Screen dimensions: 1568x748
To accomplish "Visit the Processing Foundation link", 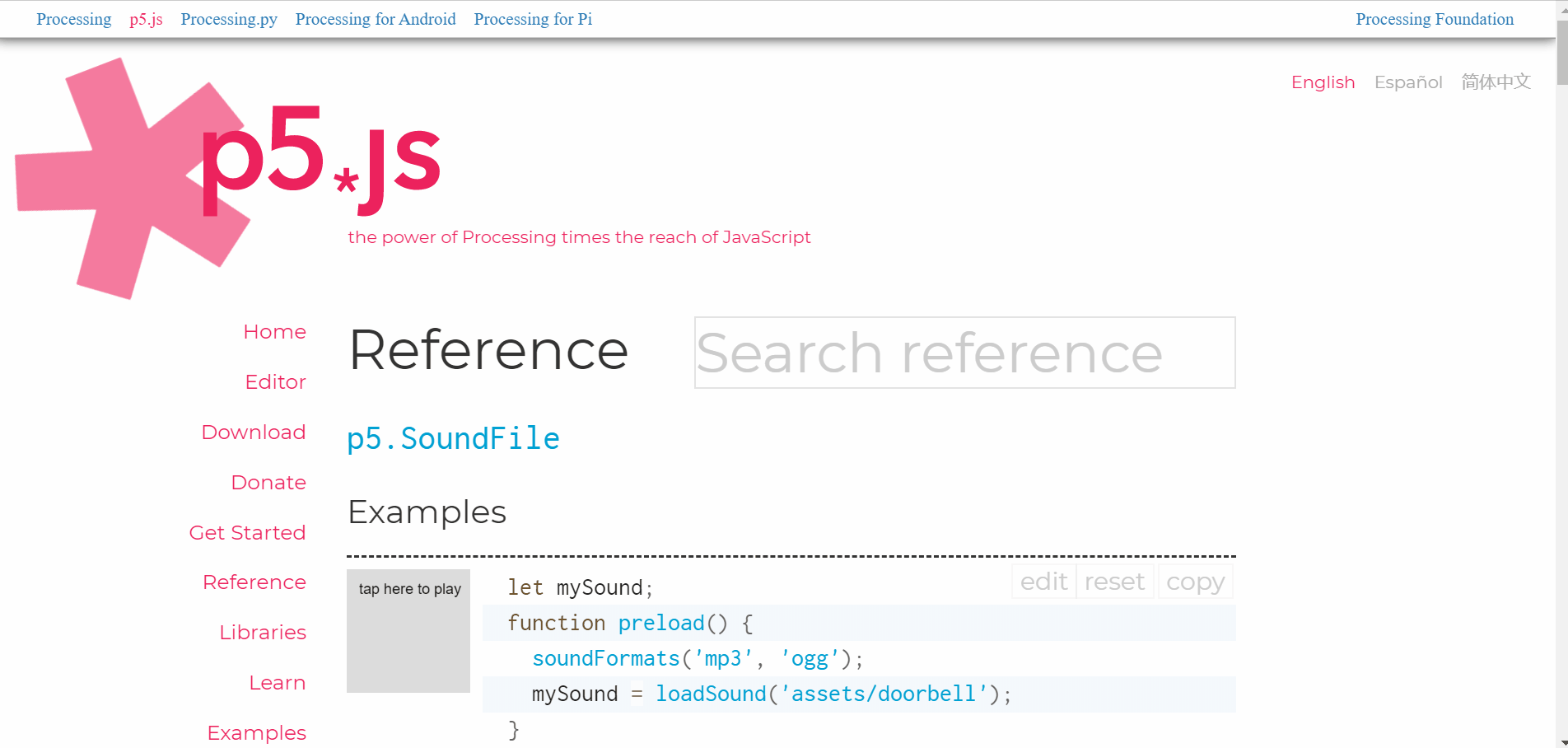I will pos(1435,19).
